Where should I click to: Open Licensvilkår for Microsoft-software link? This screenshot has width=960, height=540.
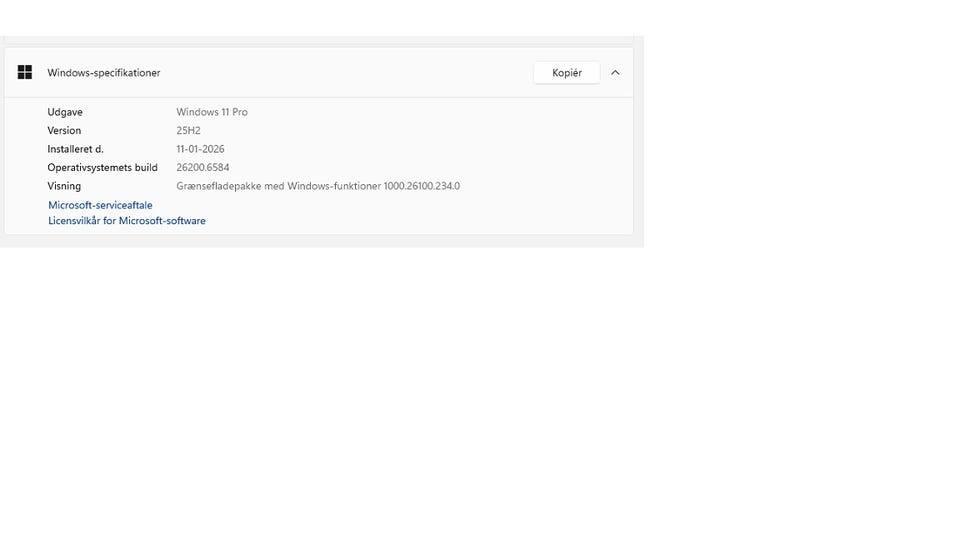tap(127, 220)
